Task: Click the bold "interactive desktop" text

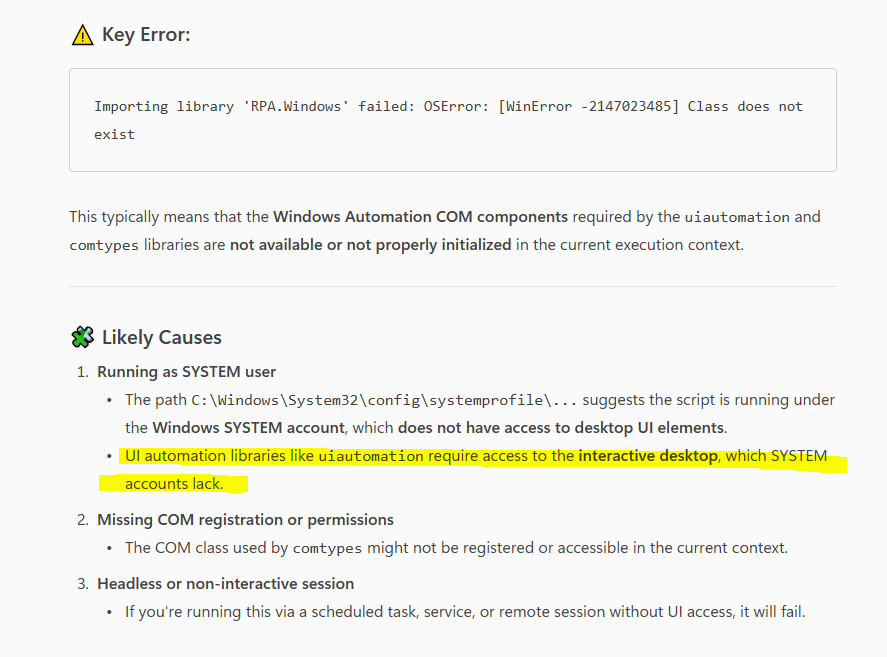Action: [x=646, y=456]
